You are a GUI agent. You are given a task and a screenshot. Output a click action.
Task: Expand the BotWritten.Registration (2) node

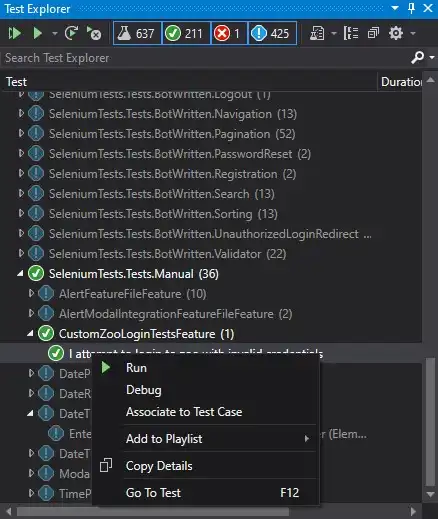coord(21,173)
